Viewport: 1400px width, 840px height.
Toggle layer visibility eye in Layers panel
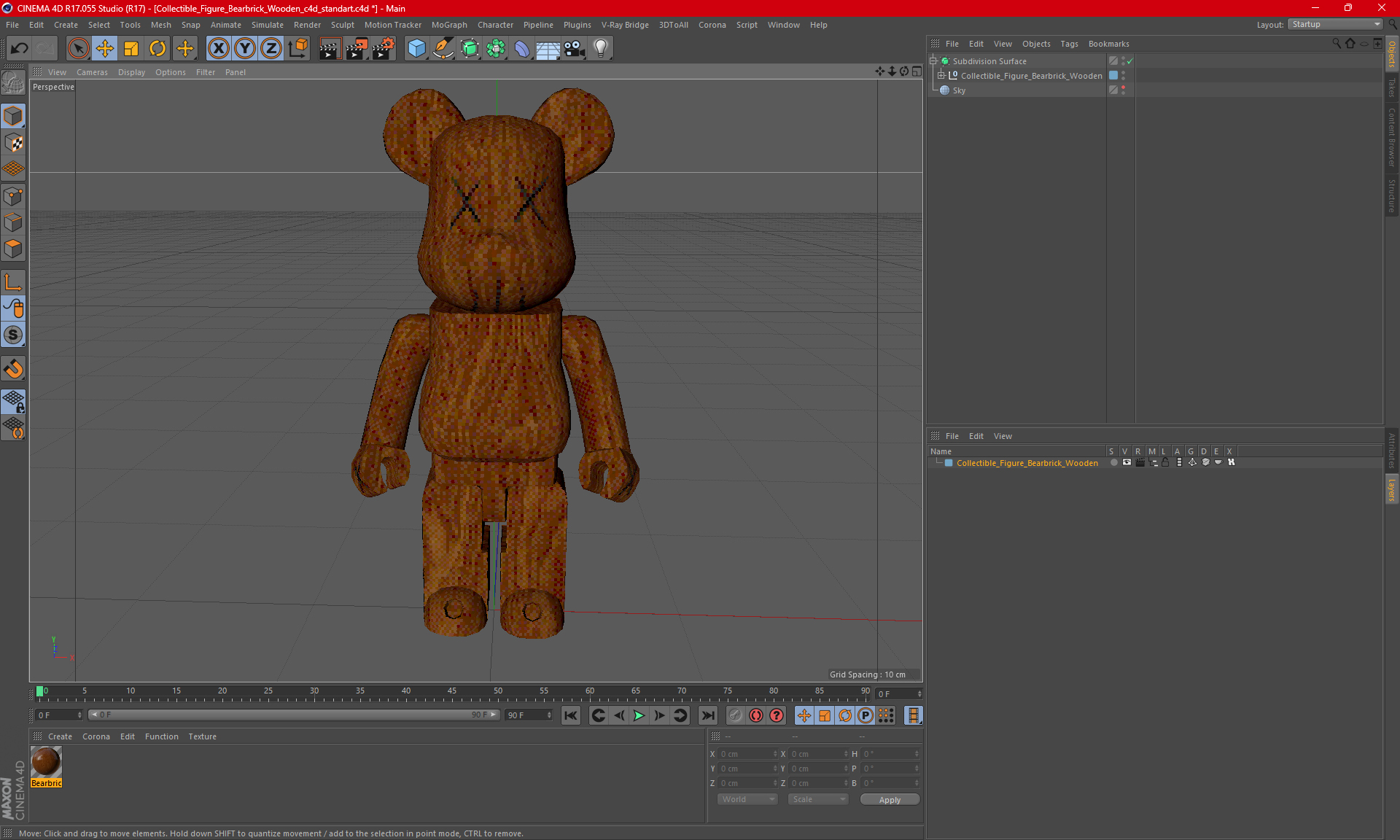(1127, 462)
